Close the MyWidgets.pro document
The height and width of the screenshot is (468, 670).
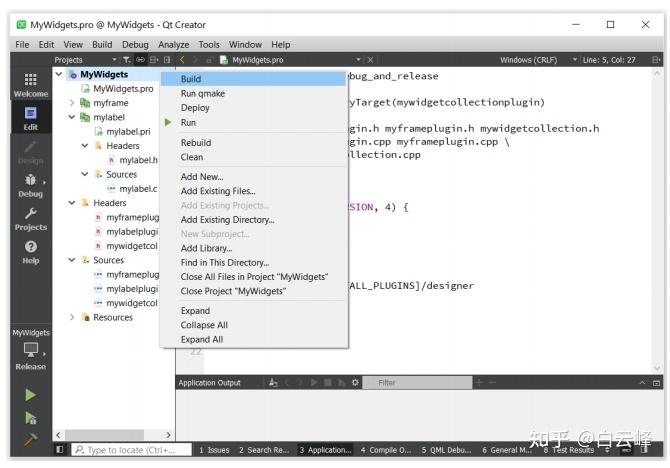click(x=370, y=60)
